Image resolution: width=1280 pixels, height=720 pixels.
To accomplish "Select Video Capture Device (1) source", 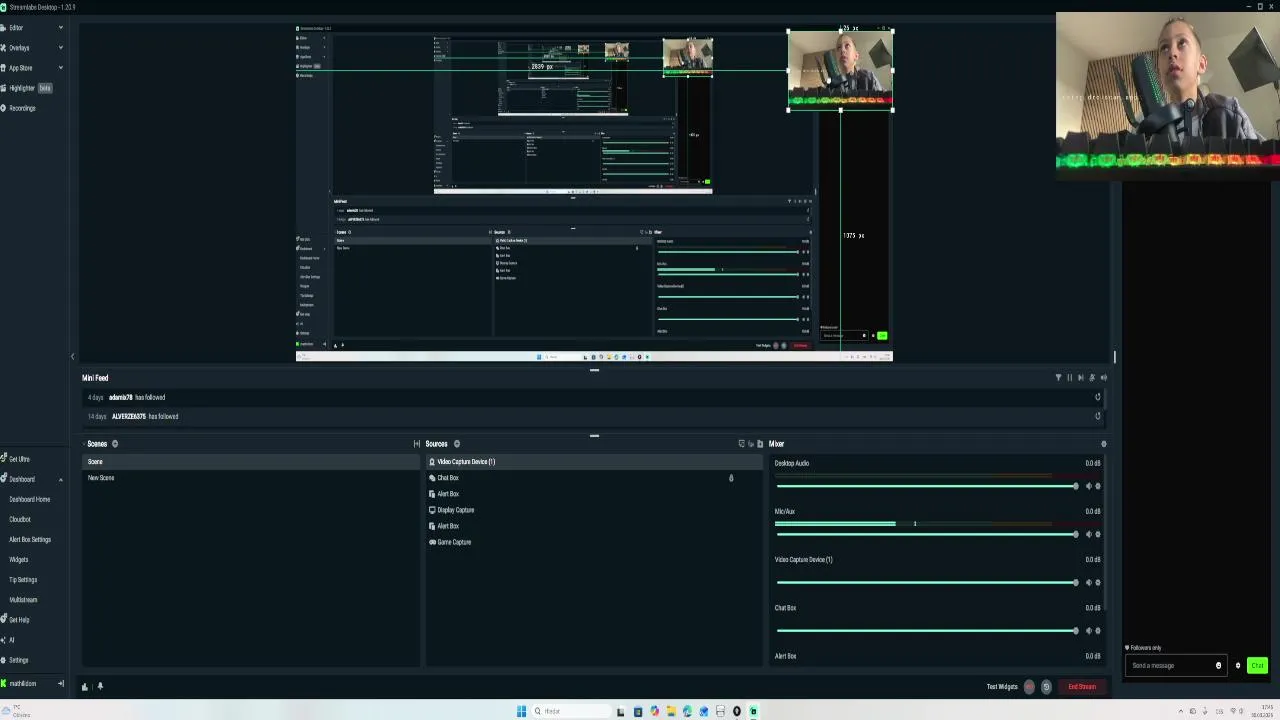I will pos(594,462).
